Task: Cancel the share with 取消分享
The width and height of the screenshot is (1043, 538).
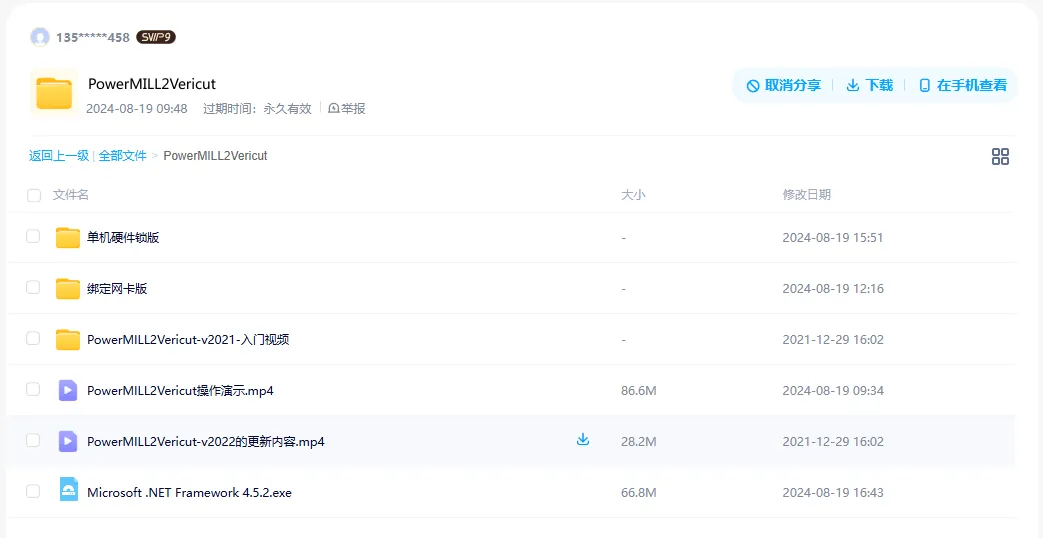Action: tap(784, 85)
